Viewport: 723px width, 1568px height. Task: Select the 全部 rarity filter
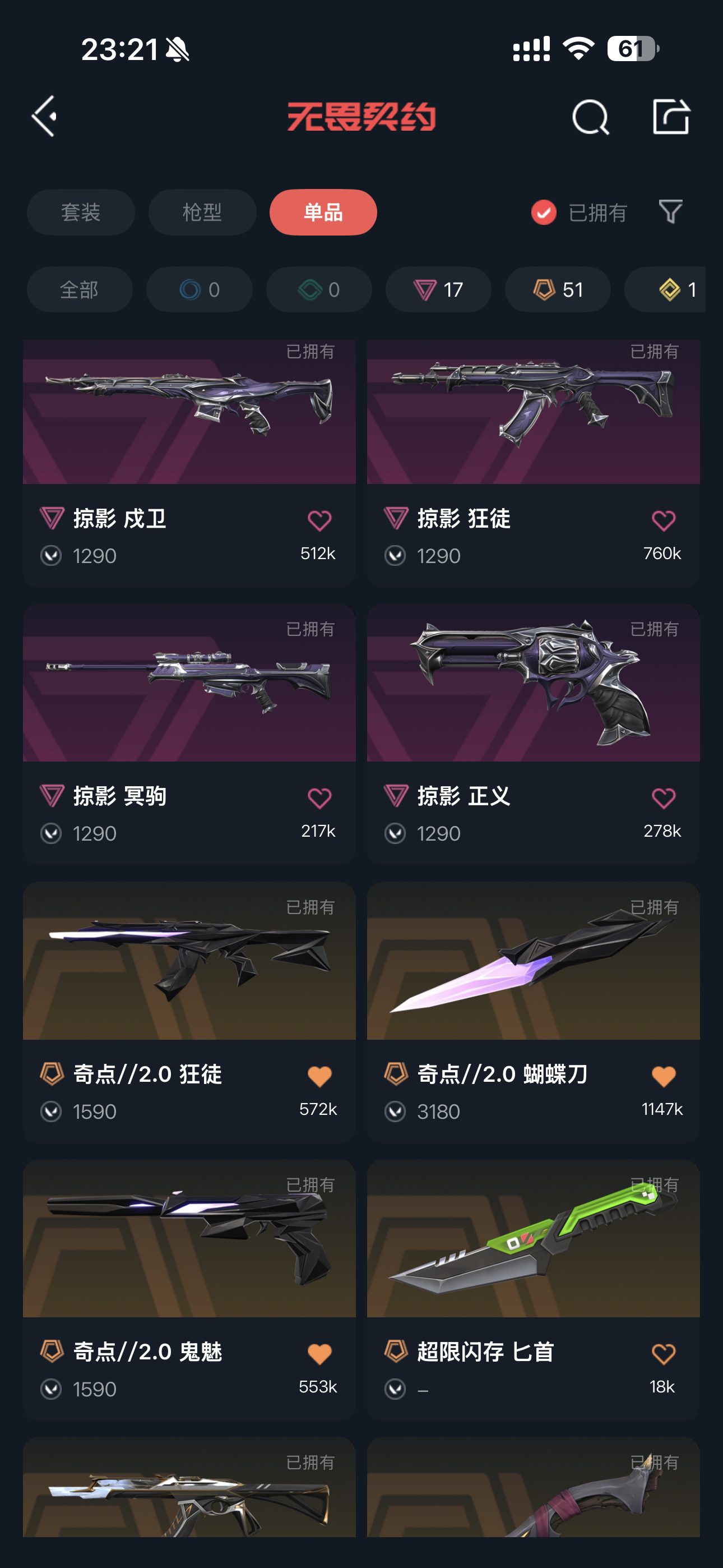click(80, 290)
